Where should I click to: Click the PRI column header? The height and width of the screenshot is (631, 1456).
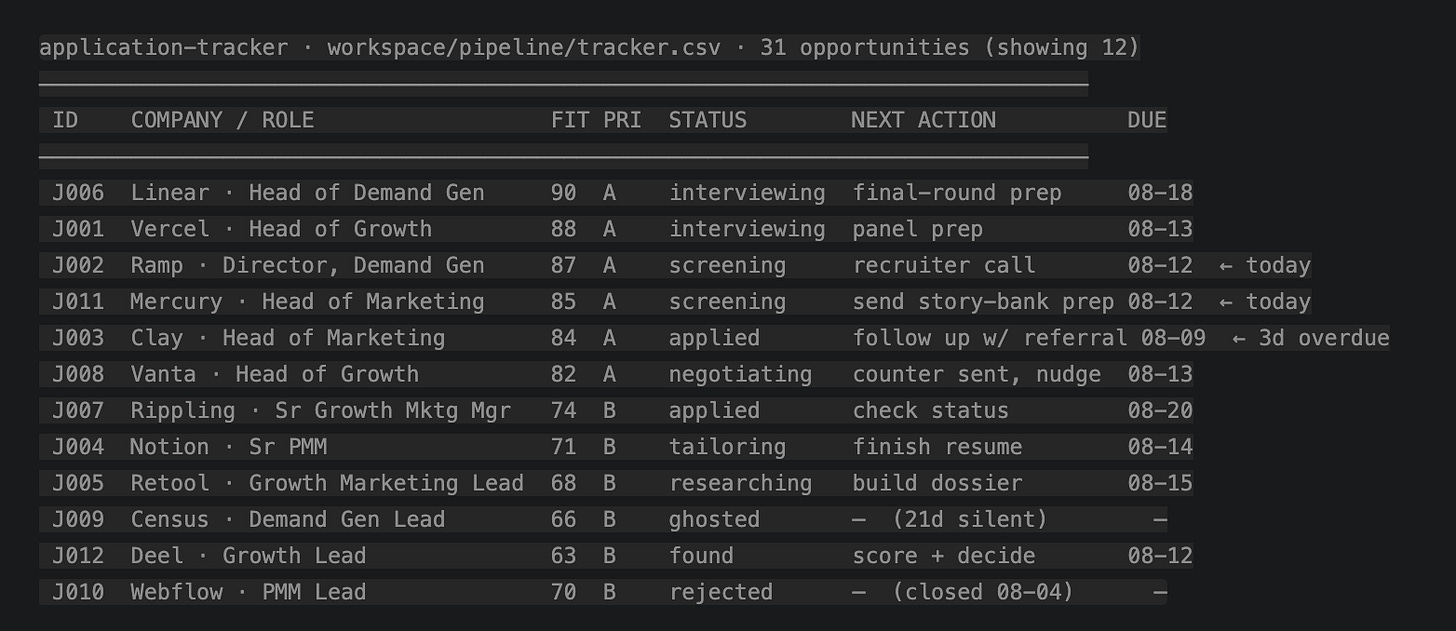pyautogui.click(x=622, y=120)
